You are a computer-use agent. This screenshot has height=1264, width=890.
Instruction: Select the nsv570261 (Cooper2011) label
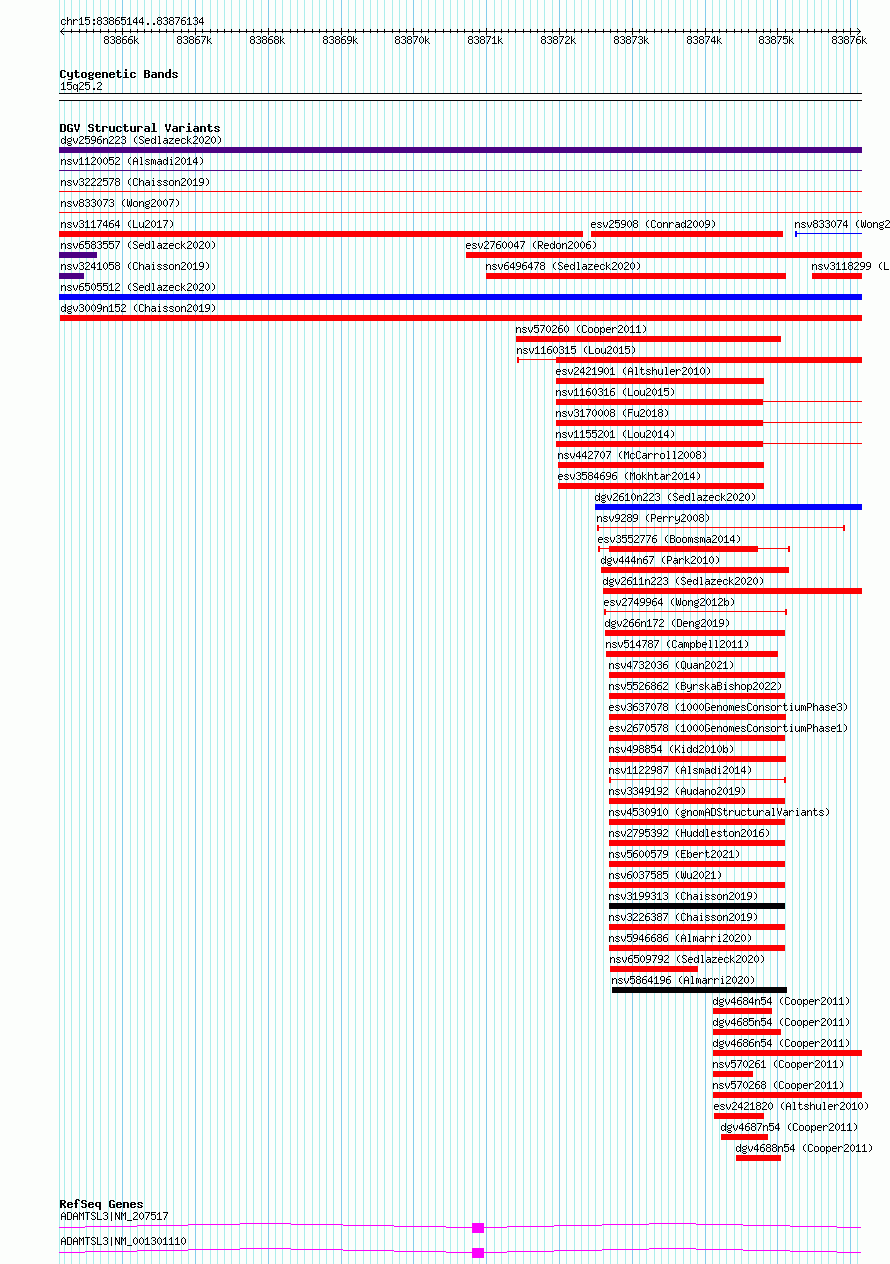[x=778, y=1065]
